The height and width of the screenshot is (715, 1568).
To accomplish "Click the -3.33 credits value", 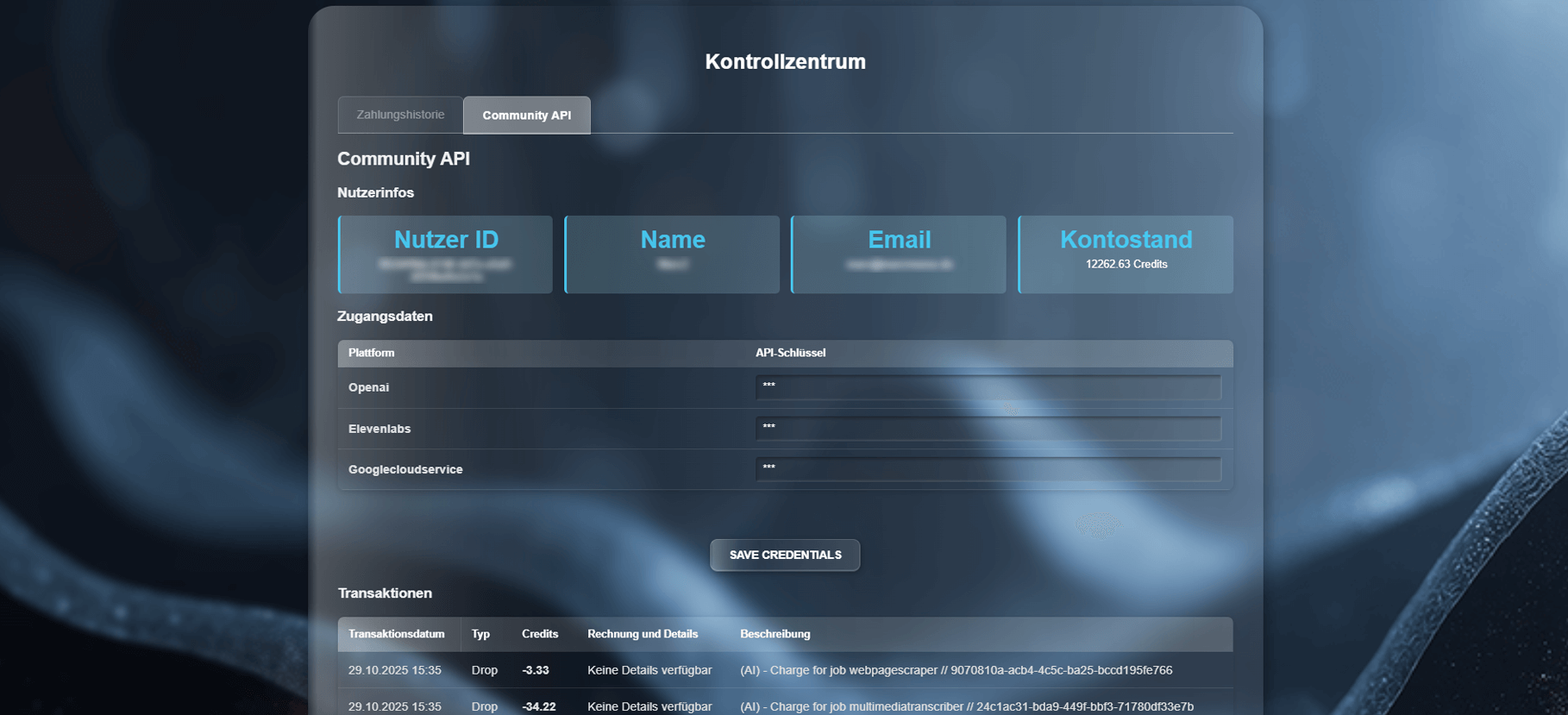I will click(x=536, y=670).
